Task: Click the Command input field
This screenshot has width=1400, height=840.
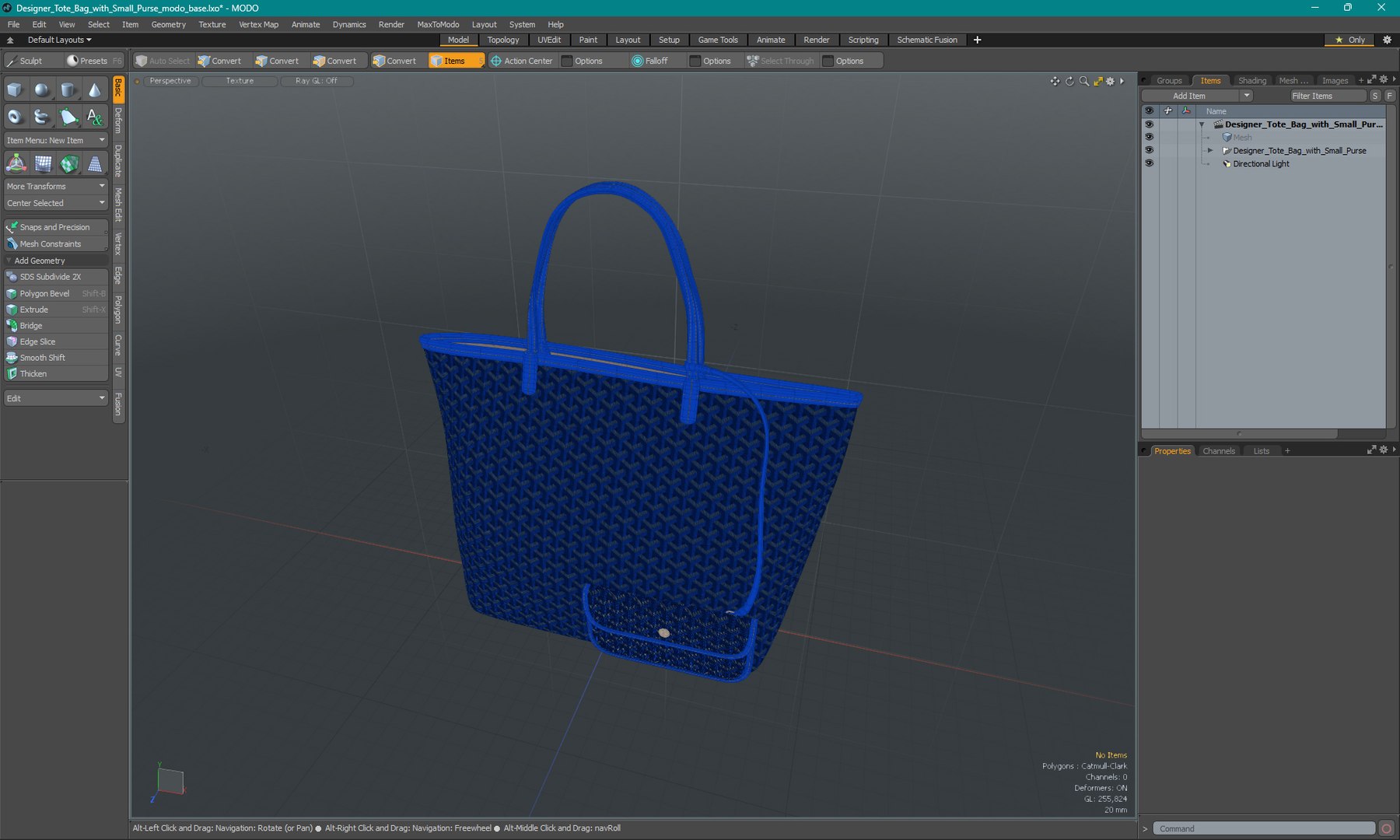Action: pos(1264,828)
